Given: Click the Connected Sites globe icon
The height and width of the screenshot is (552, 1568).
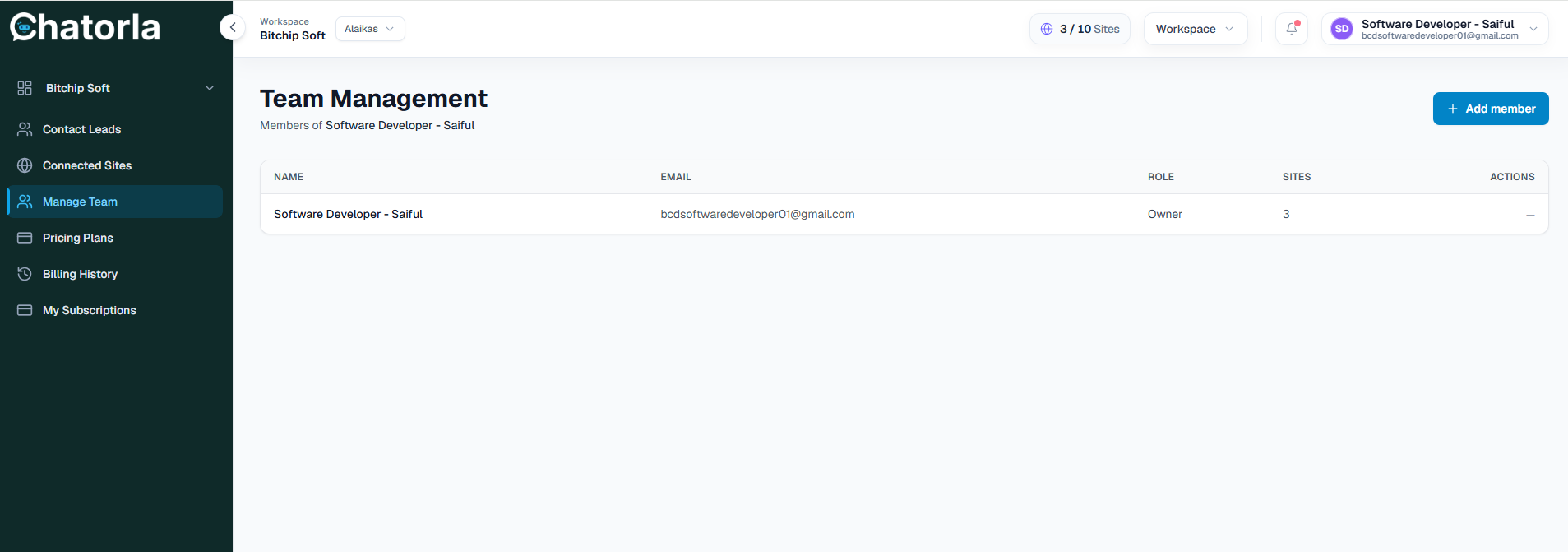Looking at the screenshot, I should pos(25,165).
